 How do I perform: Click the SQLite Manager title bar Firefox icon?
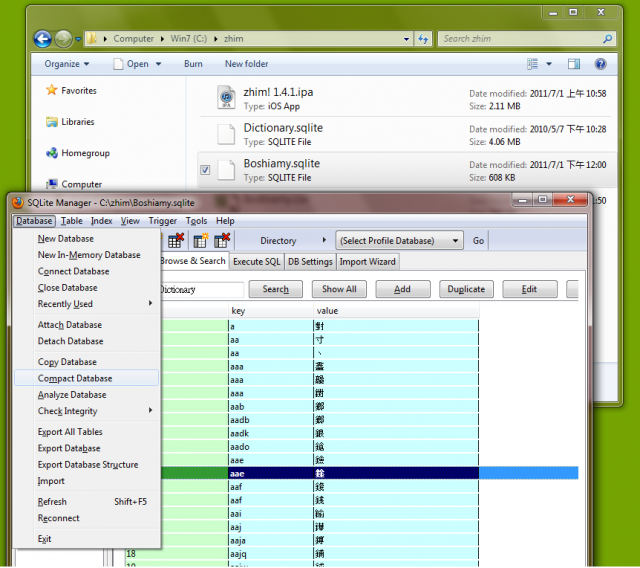pyautogui.click(x=18, y=202)
